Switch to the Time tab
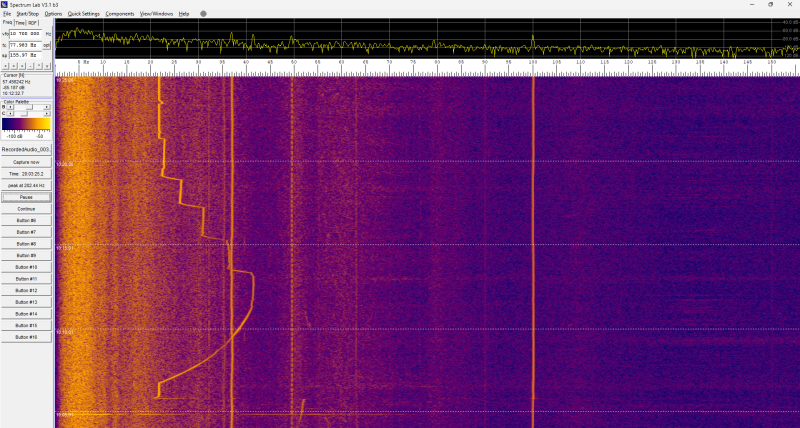 20,23
